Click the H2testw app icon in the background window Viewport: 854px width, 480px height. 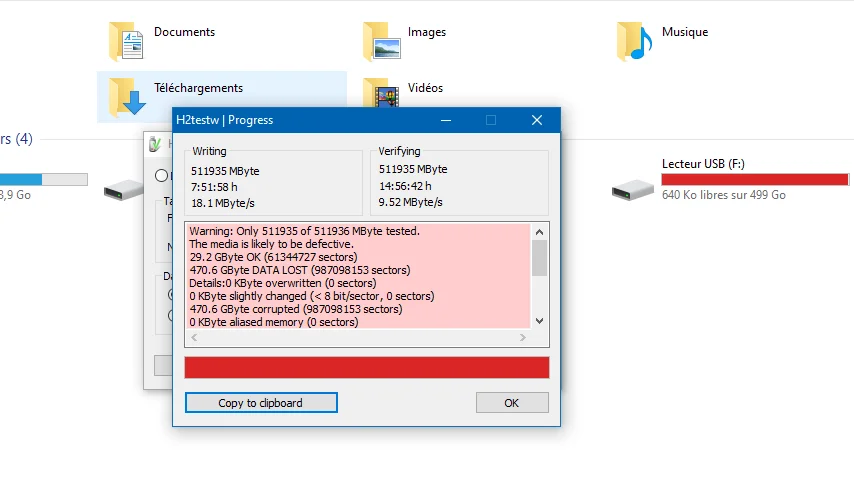(155, 144)
